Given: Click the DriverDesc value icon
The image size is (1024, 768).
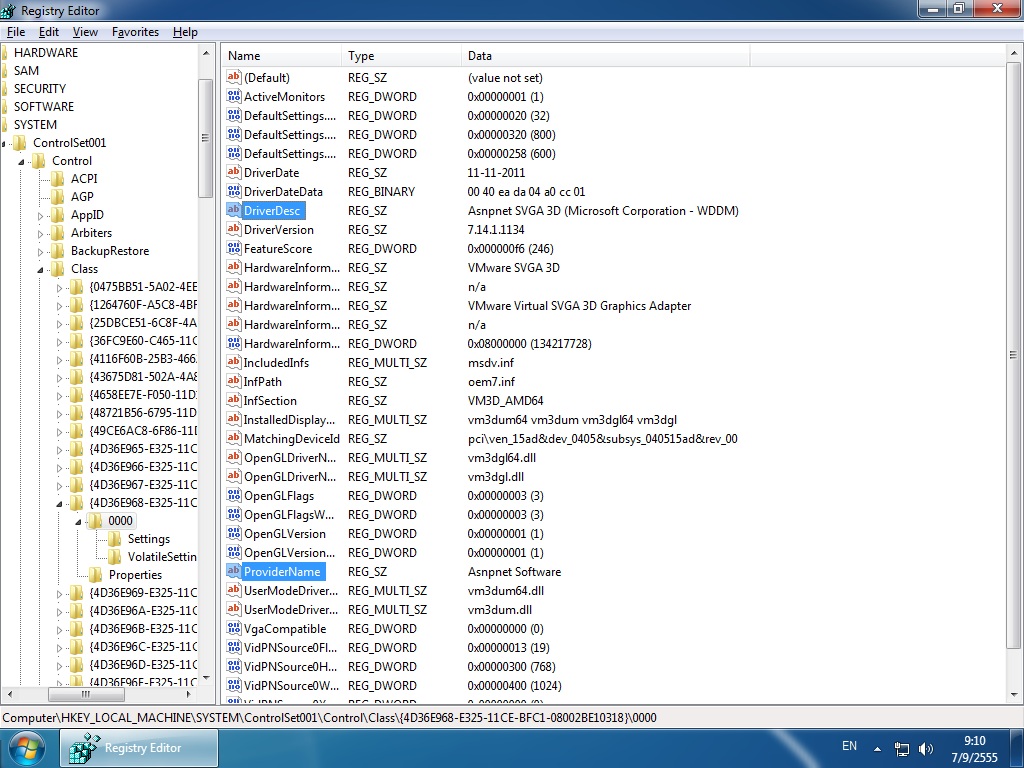Looking at the screenshot, I should coord(233,210).
